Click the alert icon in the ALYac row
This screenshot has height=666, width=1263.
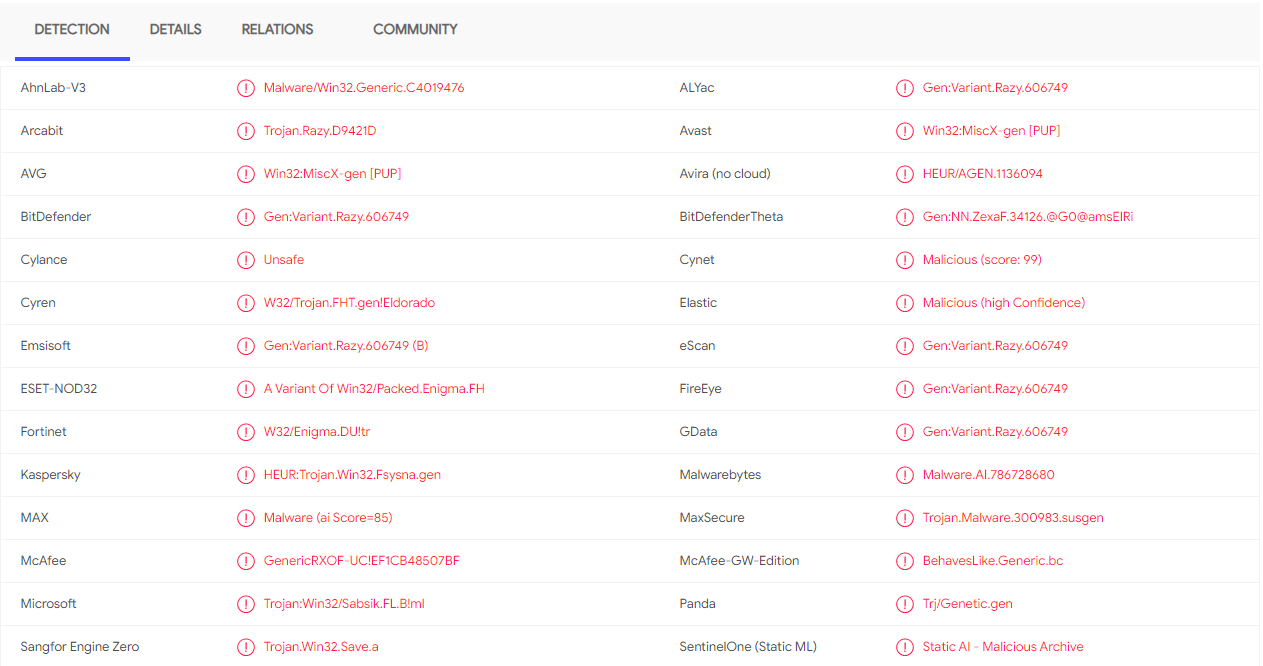[905, 88]
